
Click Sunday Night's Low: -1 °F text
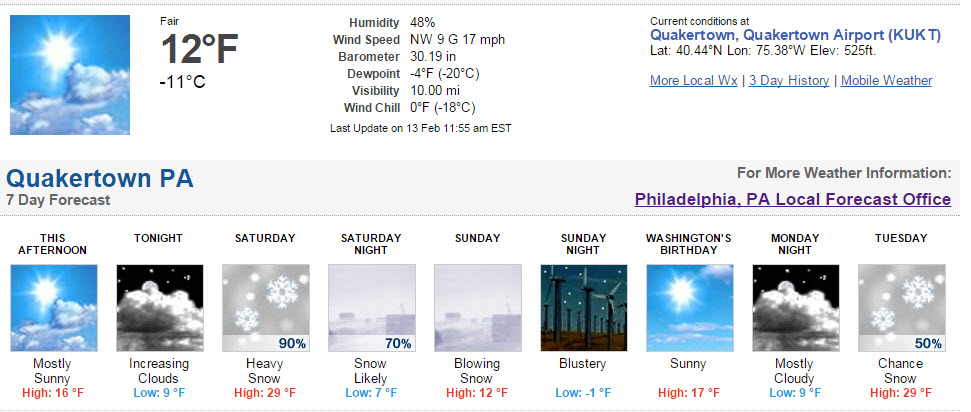tap(583, 393)
